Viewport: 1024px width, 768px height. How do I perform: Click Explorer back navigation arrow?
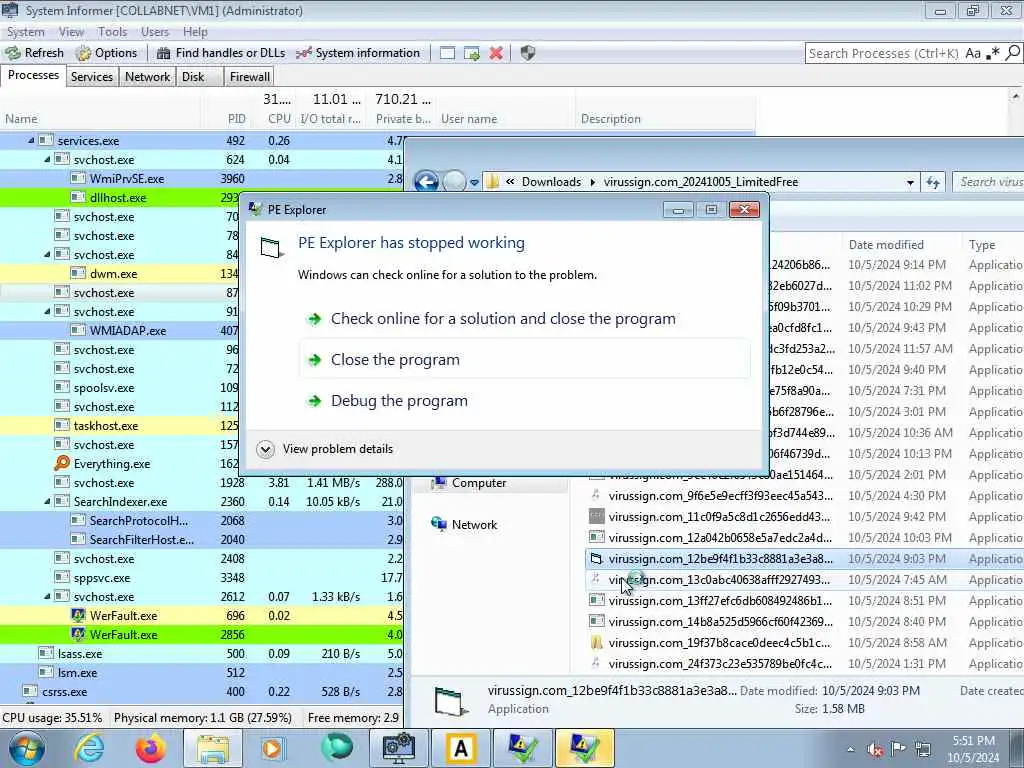[x=426, y=182]
